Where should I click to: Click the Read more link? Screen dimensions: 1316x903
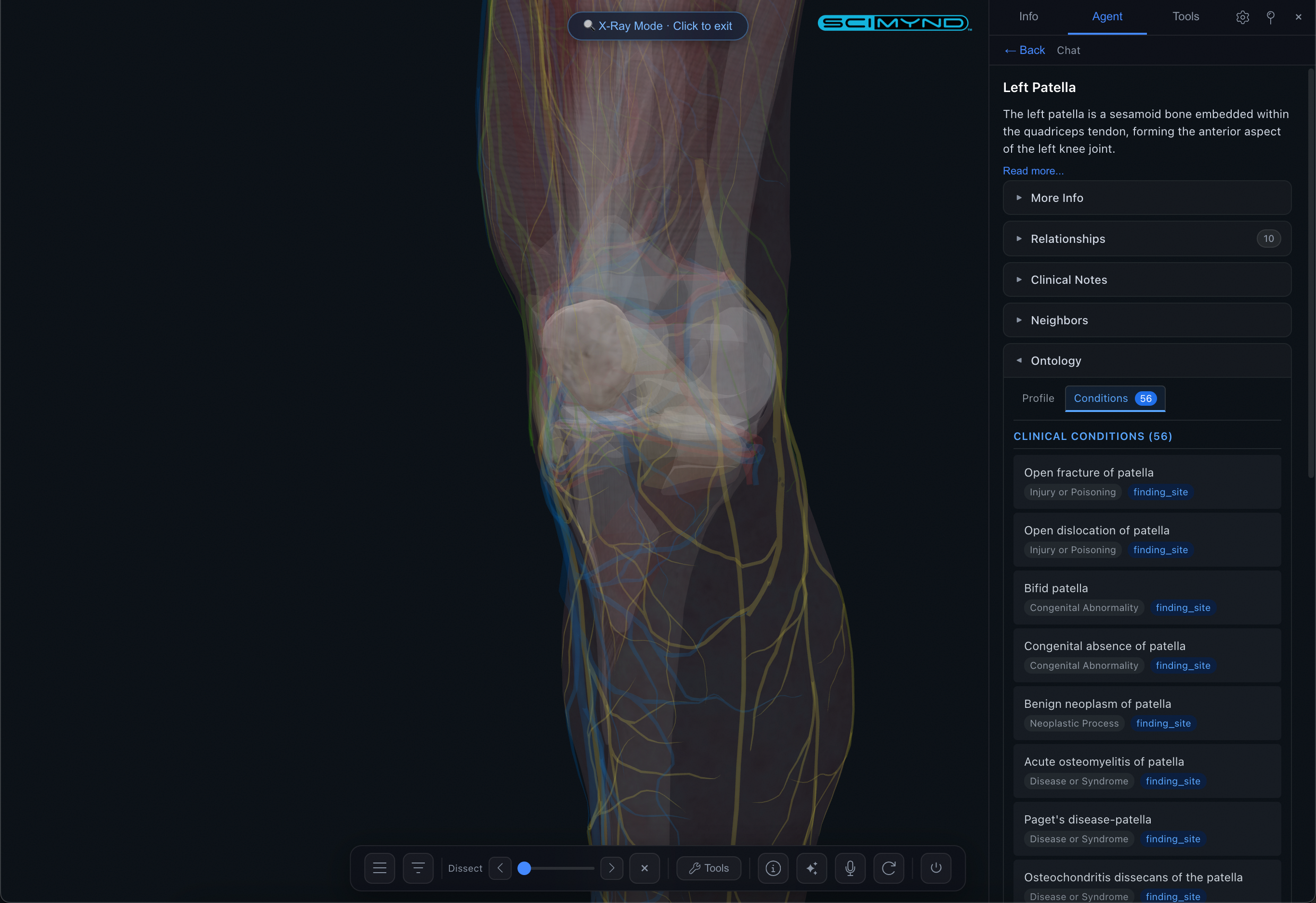coord(1033,171)
